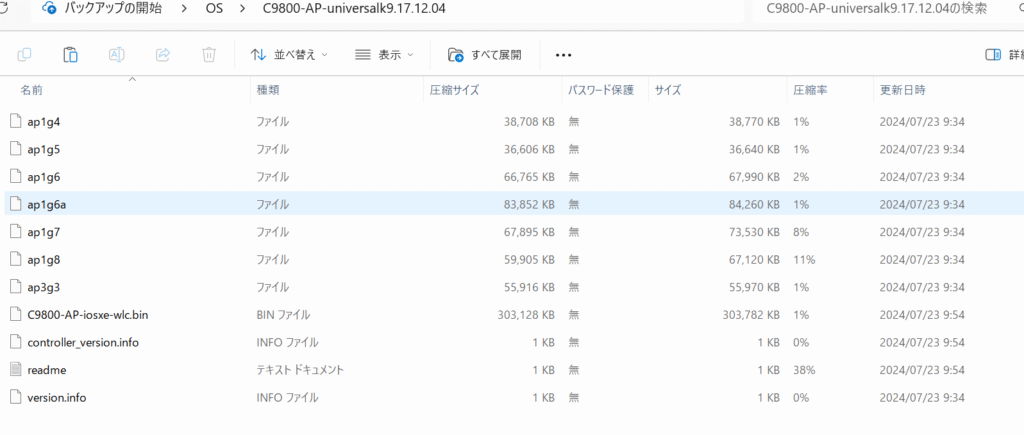Screen dimensions: 1024x435
Task: Sort by the 更新日時 column header
Action: point(903,91)
